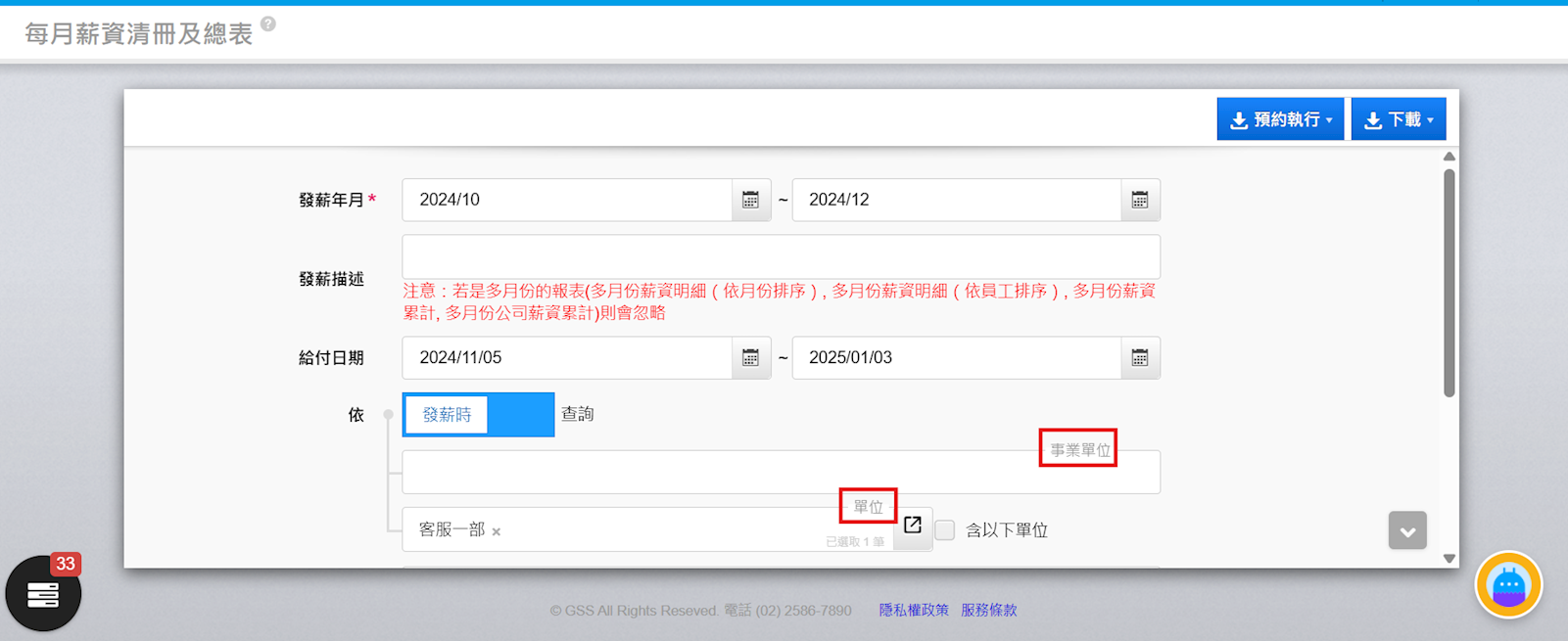
Task: Open the 下載 dropdown menu
Action: click(x=1398, y=119)
